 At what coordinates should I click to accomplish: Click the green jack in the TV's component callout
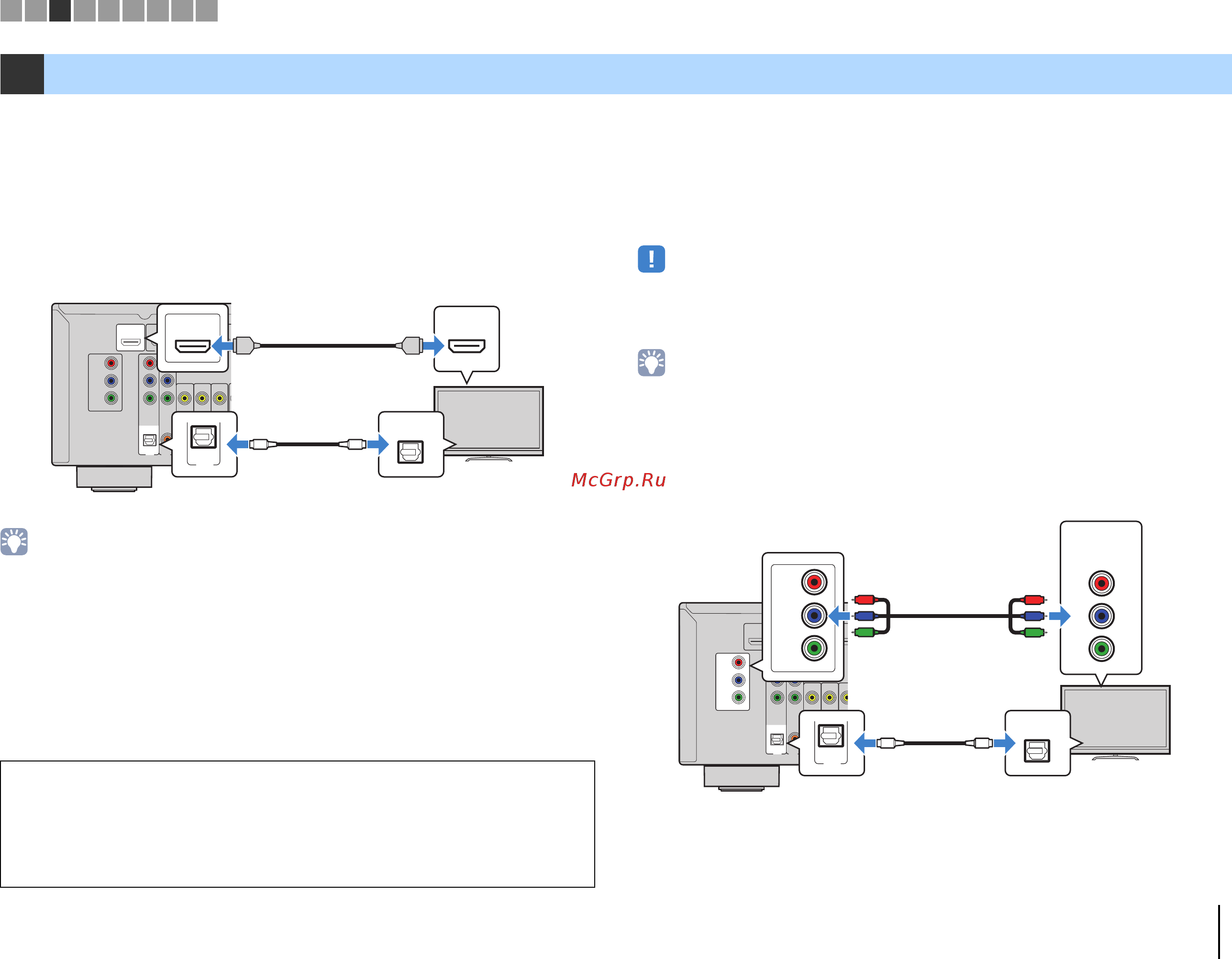click(1101, 649)
